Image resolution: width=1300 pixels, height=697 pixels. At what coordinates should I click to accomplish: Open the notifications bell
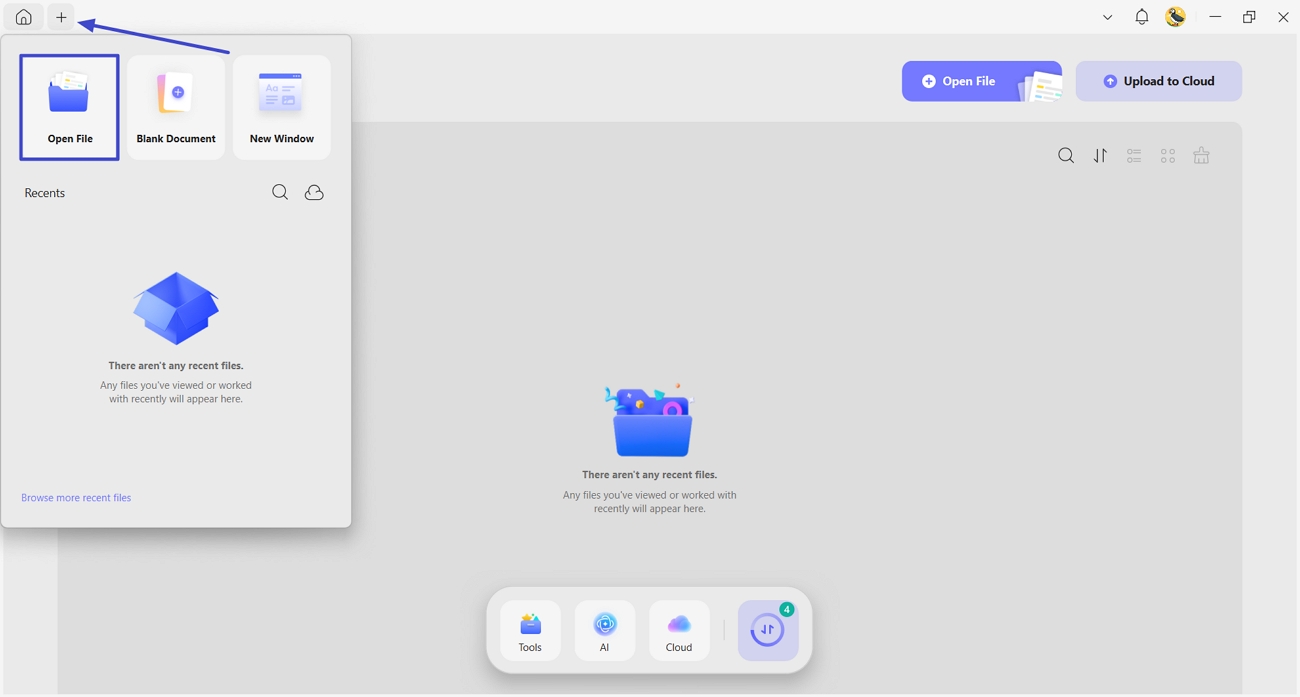pos(1141,17)
